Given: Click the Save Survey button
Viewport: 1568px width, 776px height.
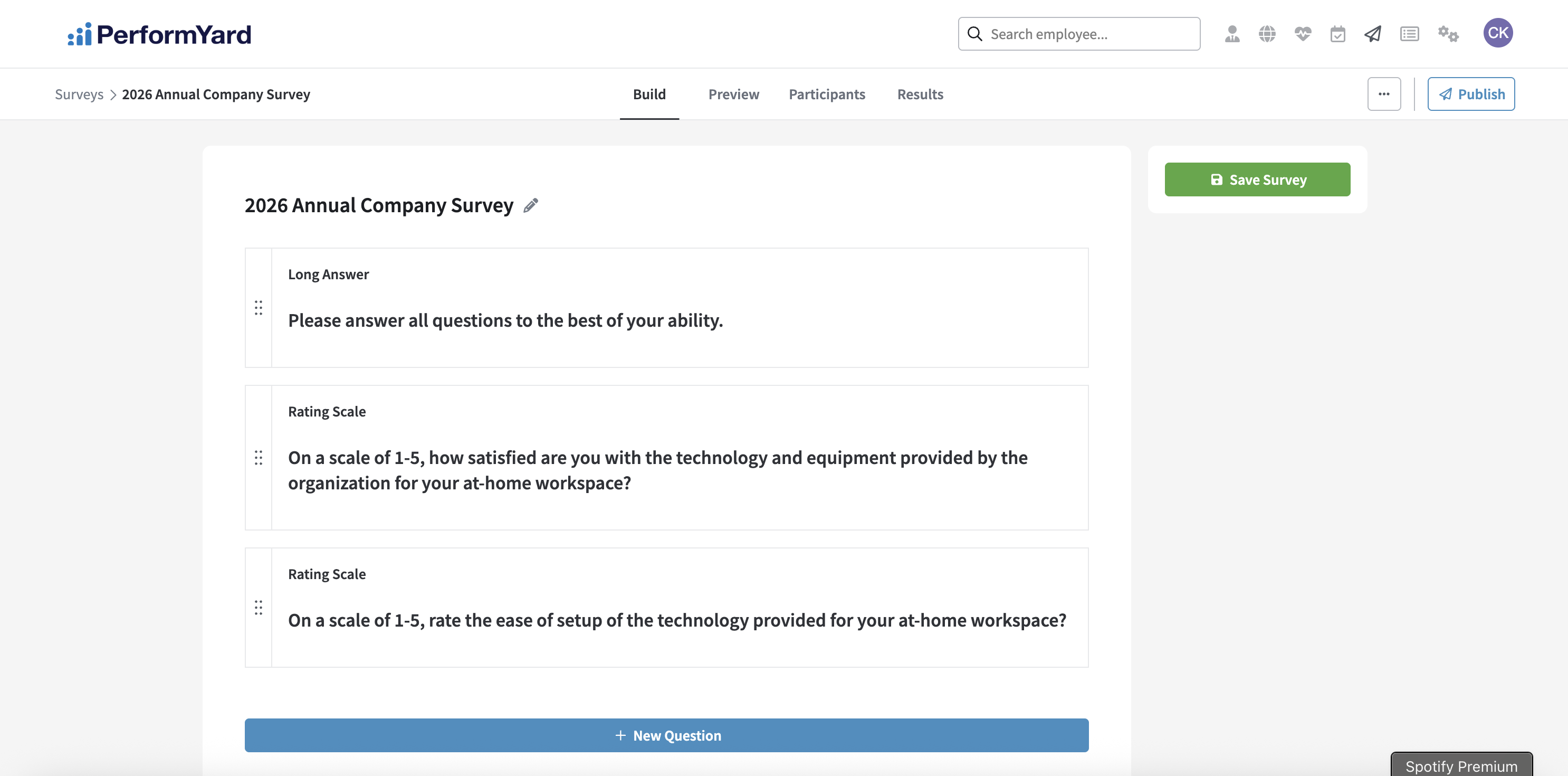Looking at the screenshot, I should click(1257, 179).
